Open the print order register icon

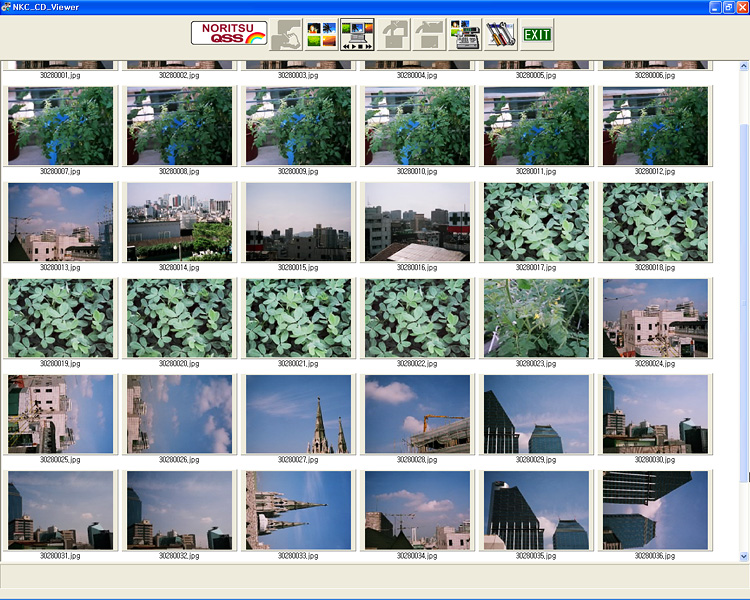(x=464, y=34)
